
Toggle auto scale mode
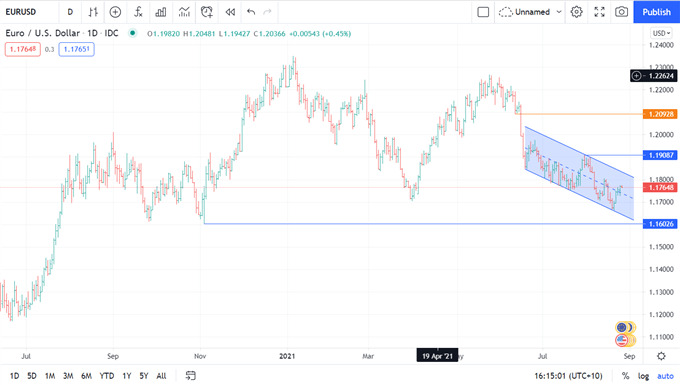665,376
